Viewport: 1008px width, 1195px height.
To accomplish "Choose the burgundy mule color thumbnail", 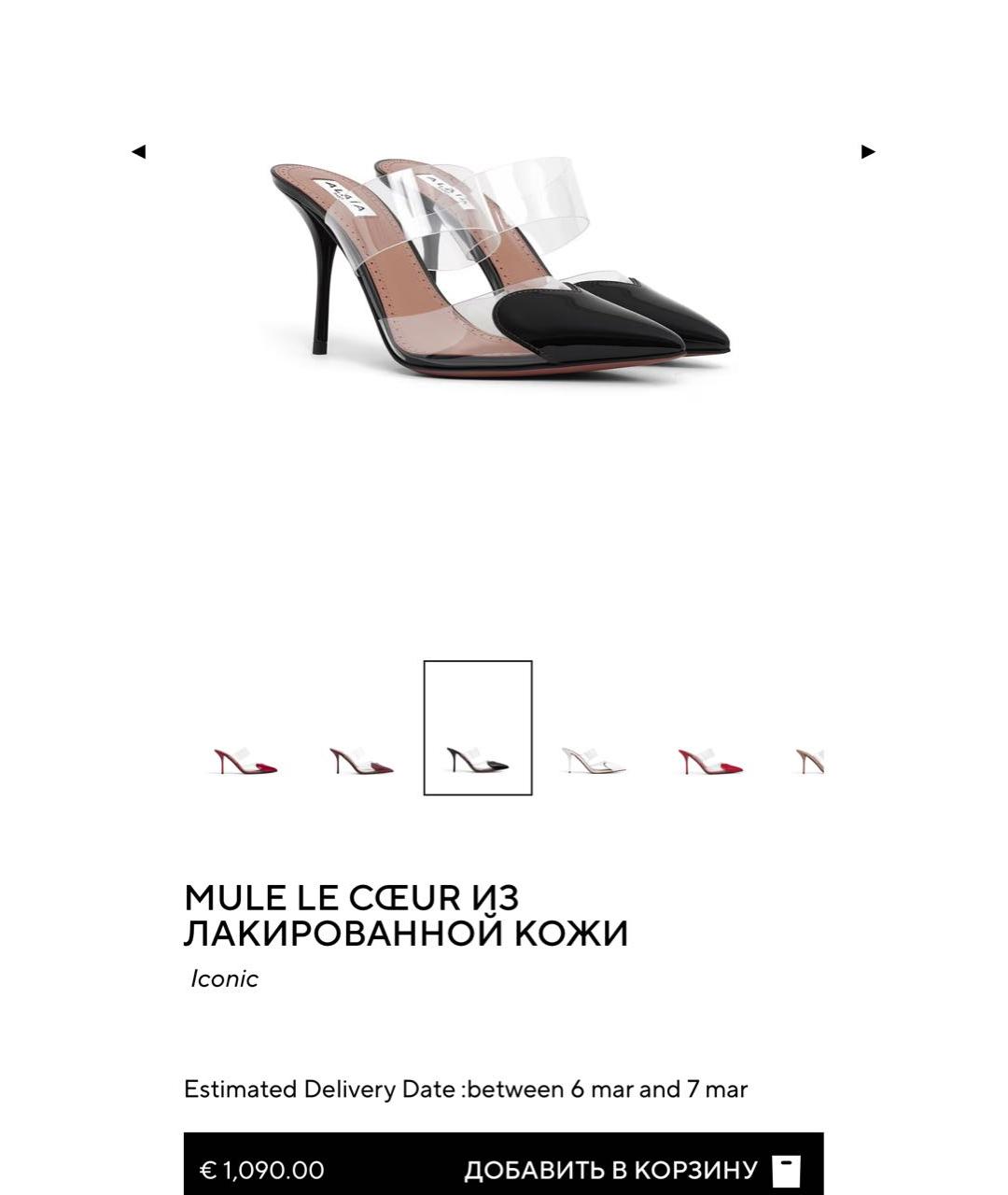I will (361, 761).
